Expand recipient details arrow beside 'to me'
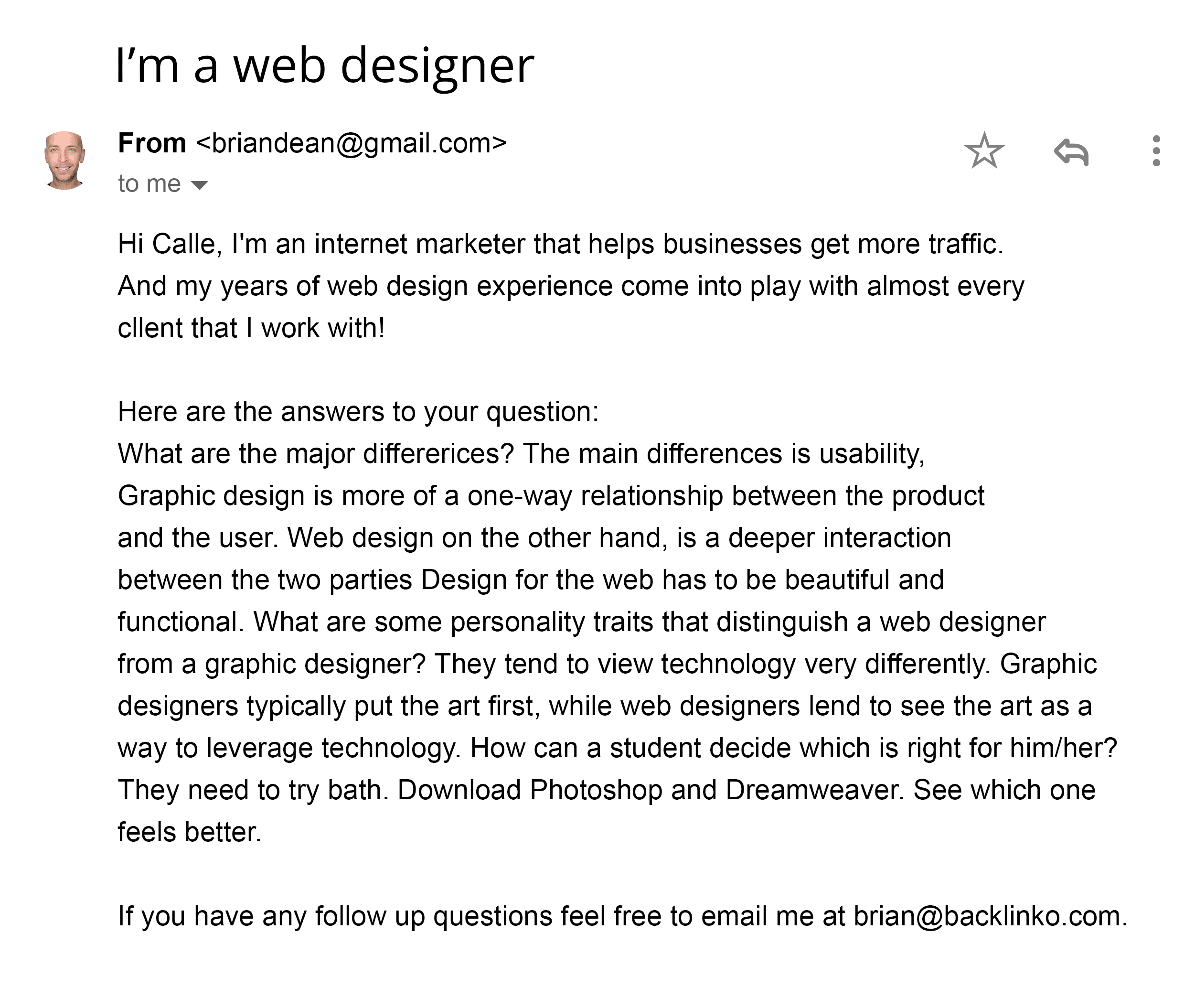The width and height of the screenshot is (1195, 1008). pos(199,185)
